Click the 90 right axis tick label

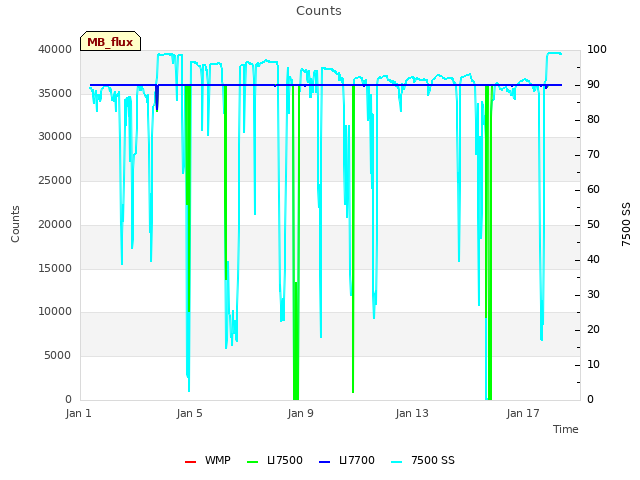[x=593, y=84]
